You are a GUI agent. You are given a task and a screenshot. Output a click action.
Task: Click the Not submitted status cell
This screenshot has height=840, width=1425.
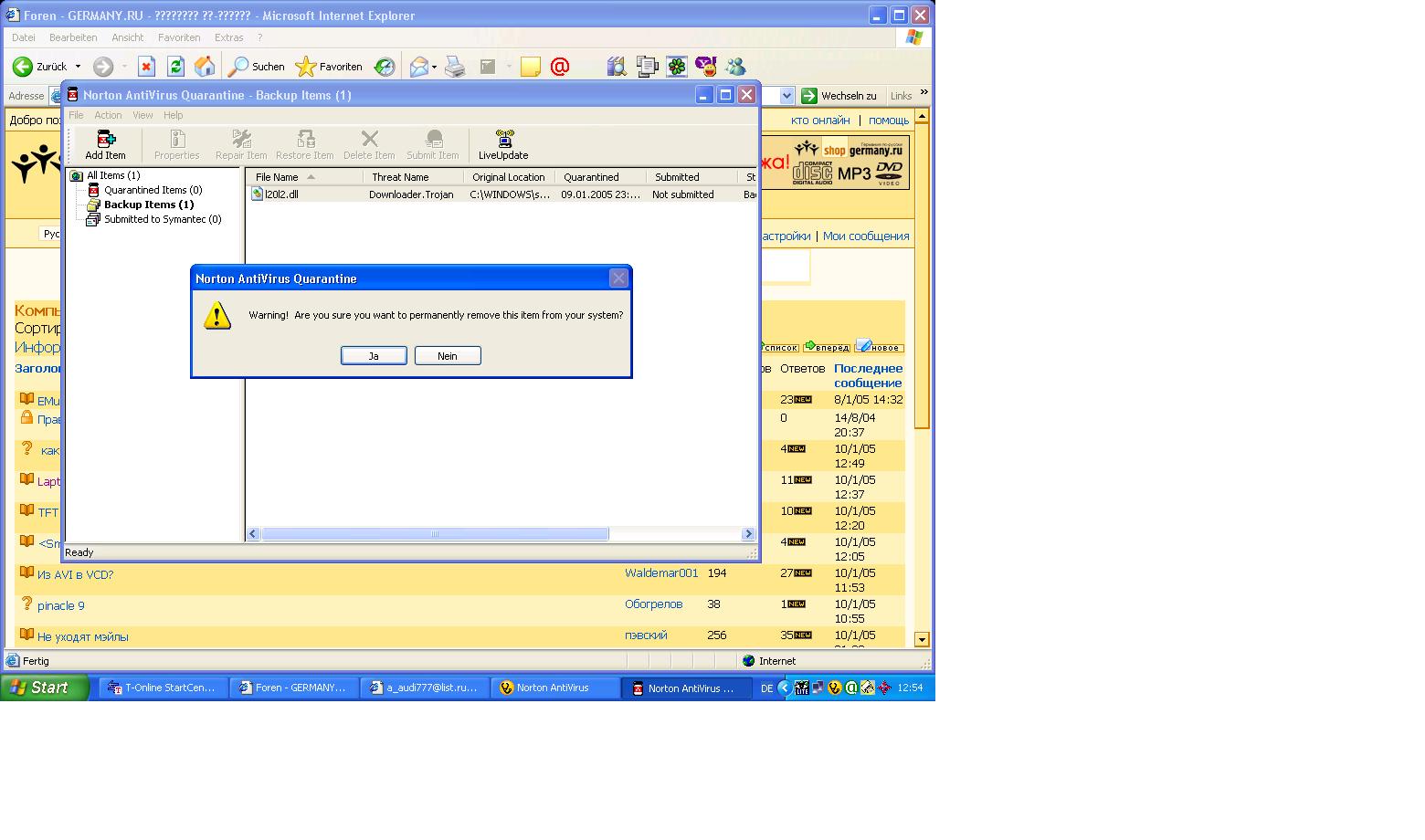coord(682,194)
